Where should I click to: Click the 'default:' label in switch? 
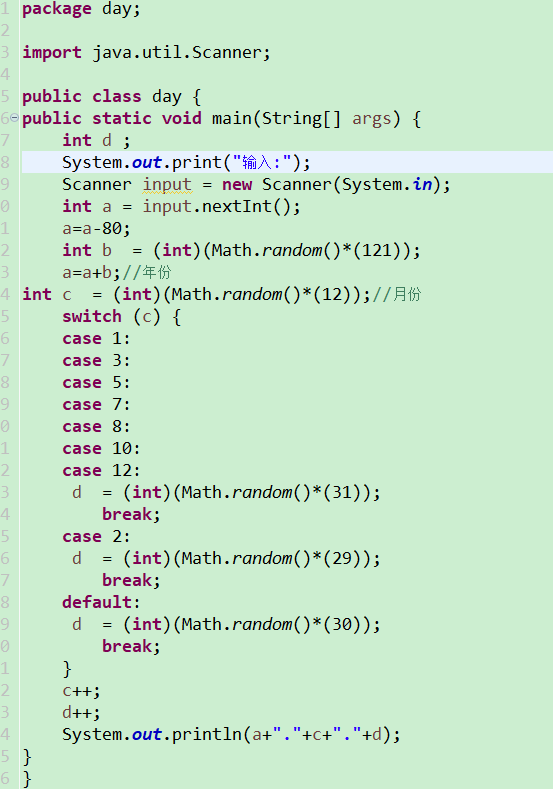click(x=101, y=602)
